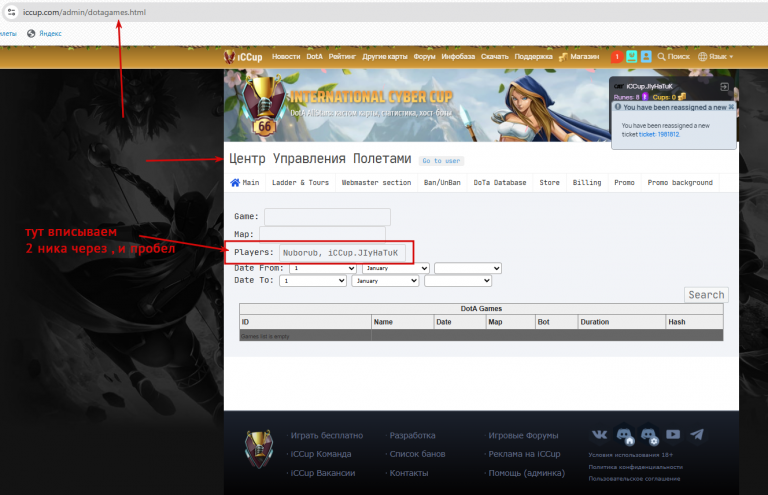Open Игровые Форумы footer link

click(523, 435)
